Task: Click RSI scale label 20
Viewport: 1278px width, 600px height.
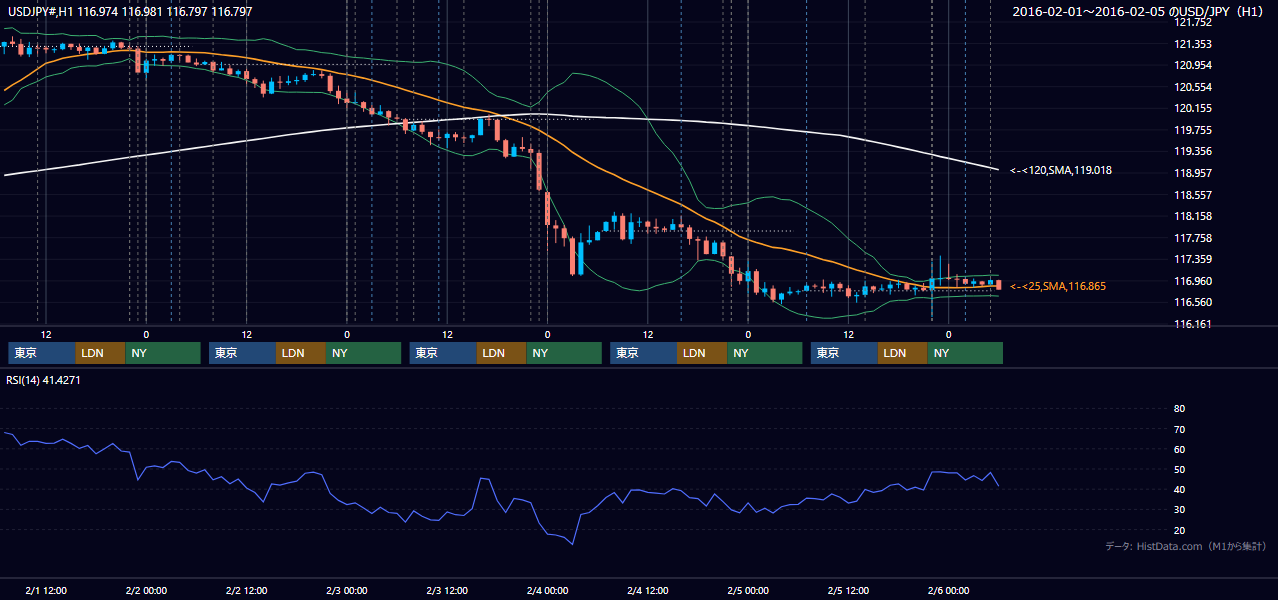Action: (x=1179, y=530)
